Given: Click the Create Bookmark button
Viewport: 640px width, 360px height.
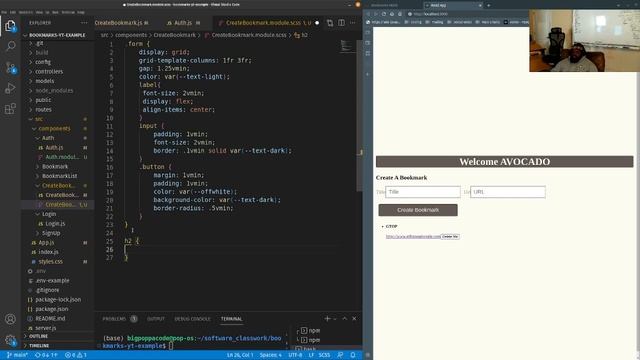Looking at the screenshot, I should point(418,210).
